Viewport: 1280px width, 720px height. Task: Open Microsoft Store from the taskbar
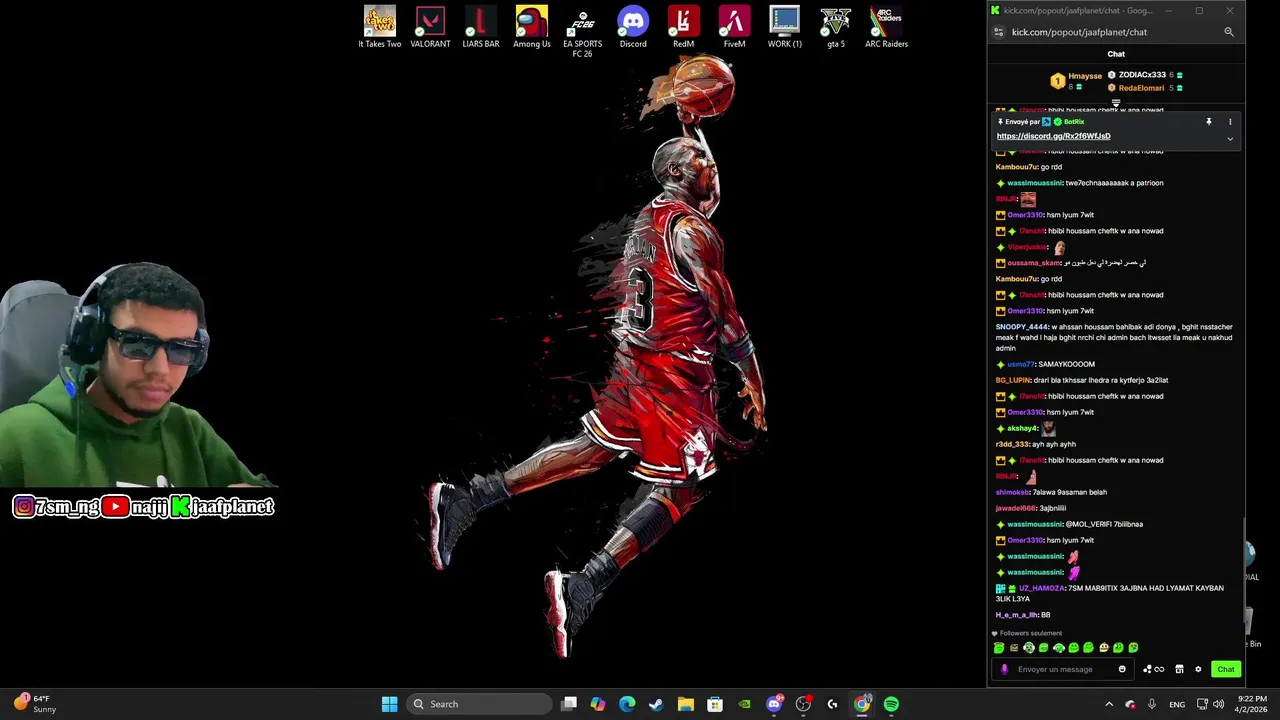(x=715, y=704)
